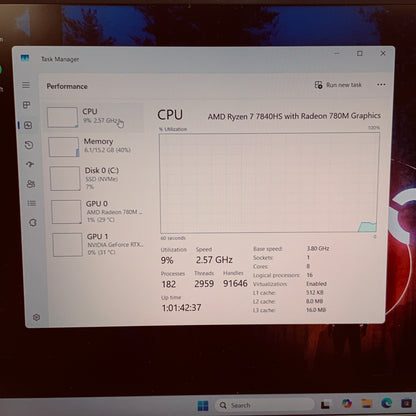Open Task Manager settings gear
The image size is (416, 416).
coord(36,317)
